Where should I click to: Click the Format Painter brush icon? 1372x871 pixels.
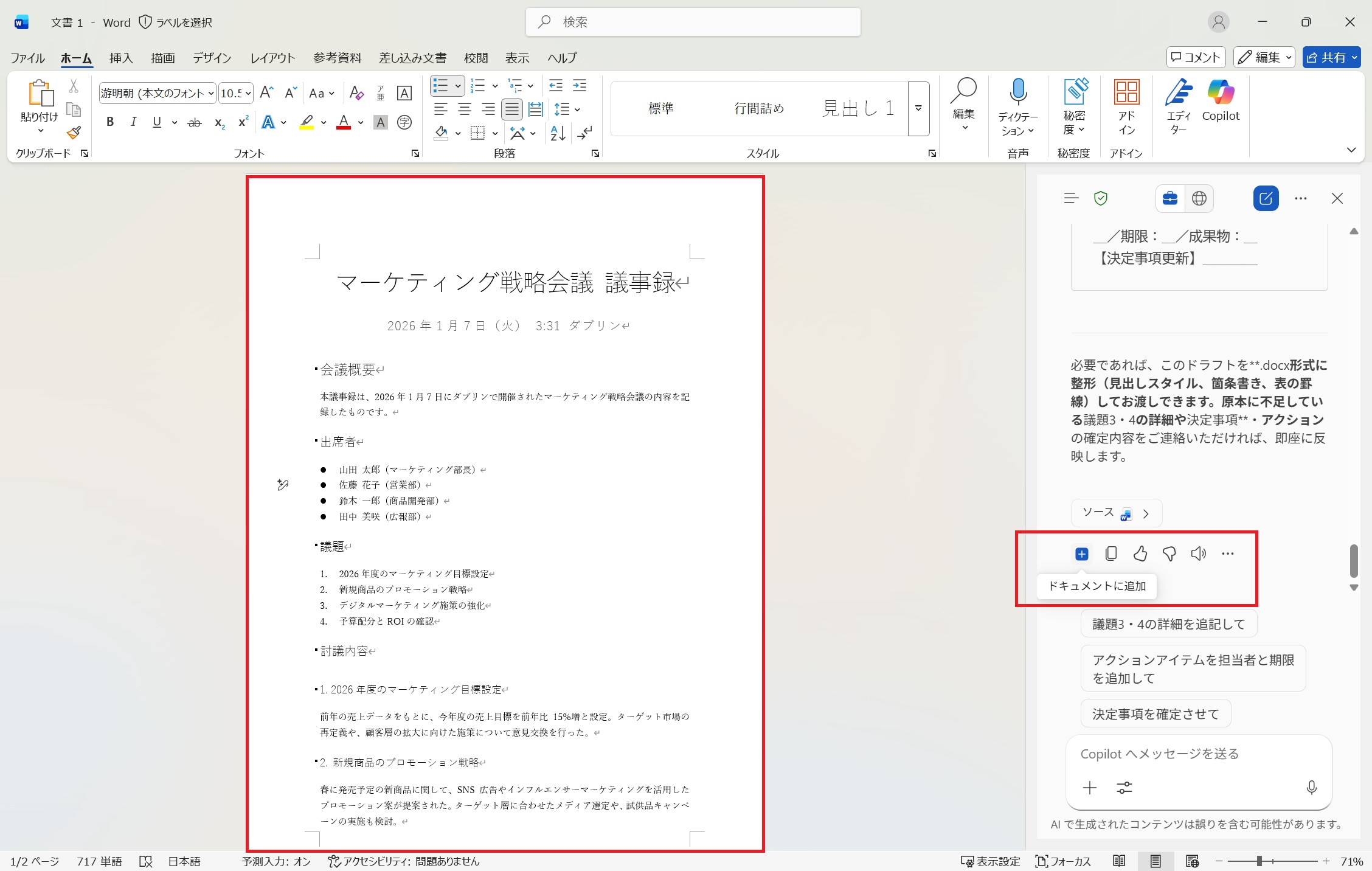coord(74,133)
